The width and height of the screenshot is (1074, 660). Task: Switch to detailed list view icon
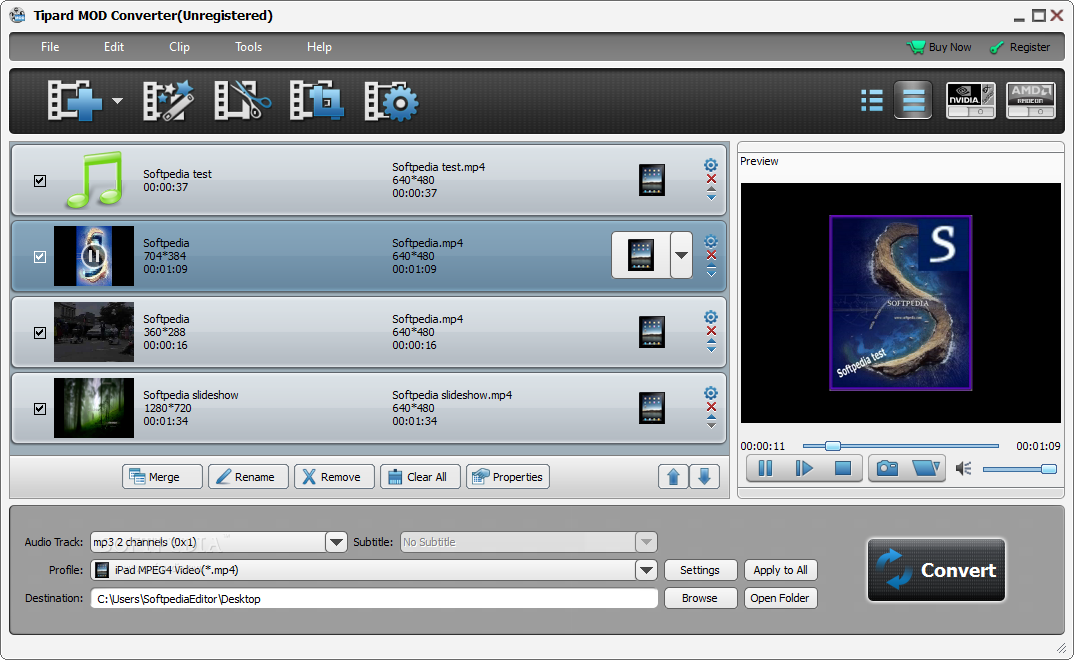point(871,101)
